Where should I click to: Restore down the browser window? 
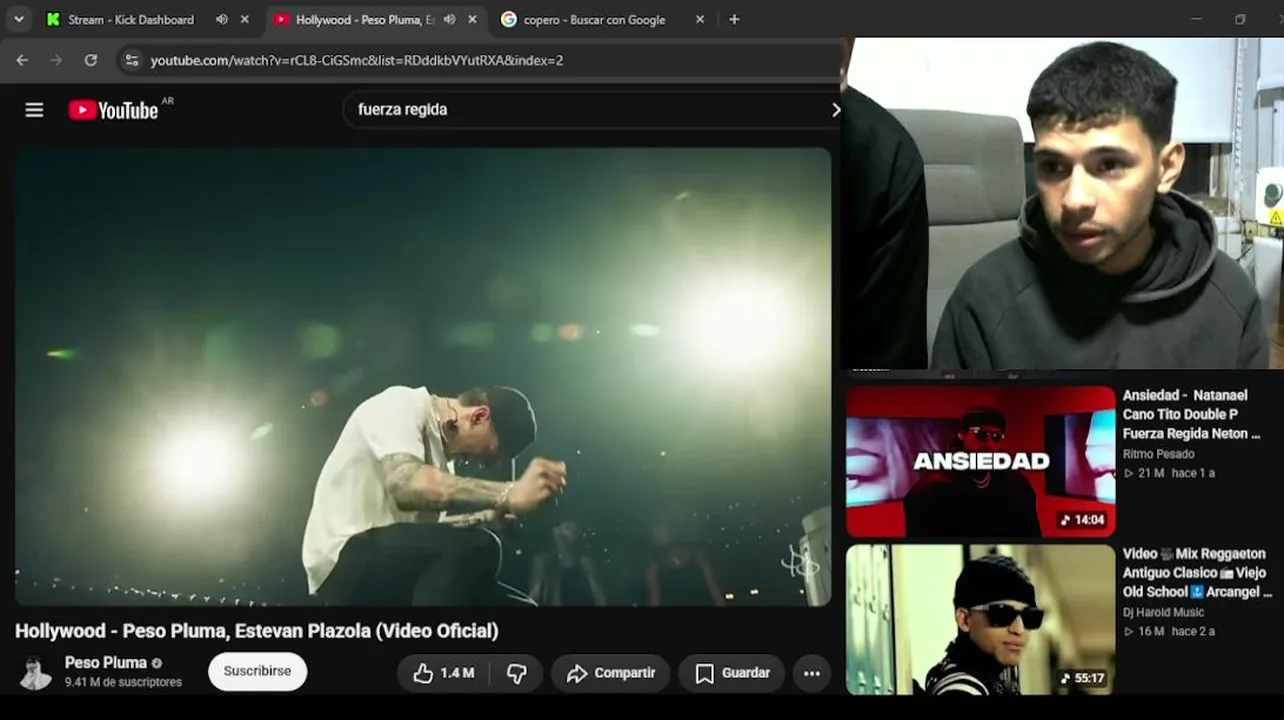click(1240, 19)
